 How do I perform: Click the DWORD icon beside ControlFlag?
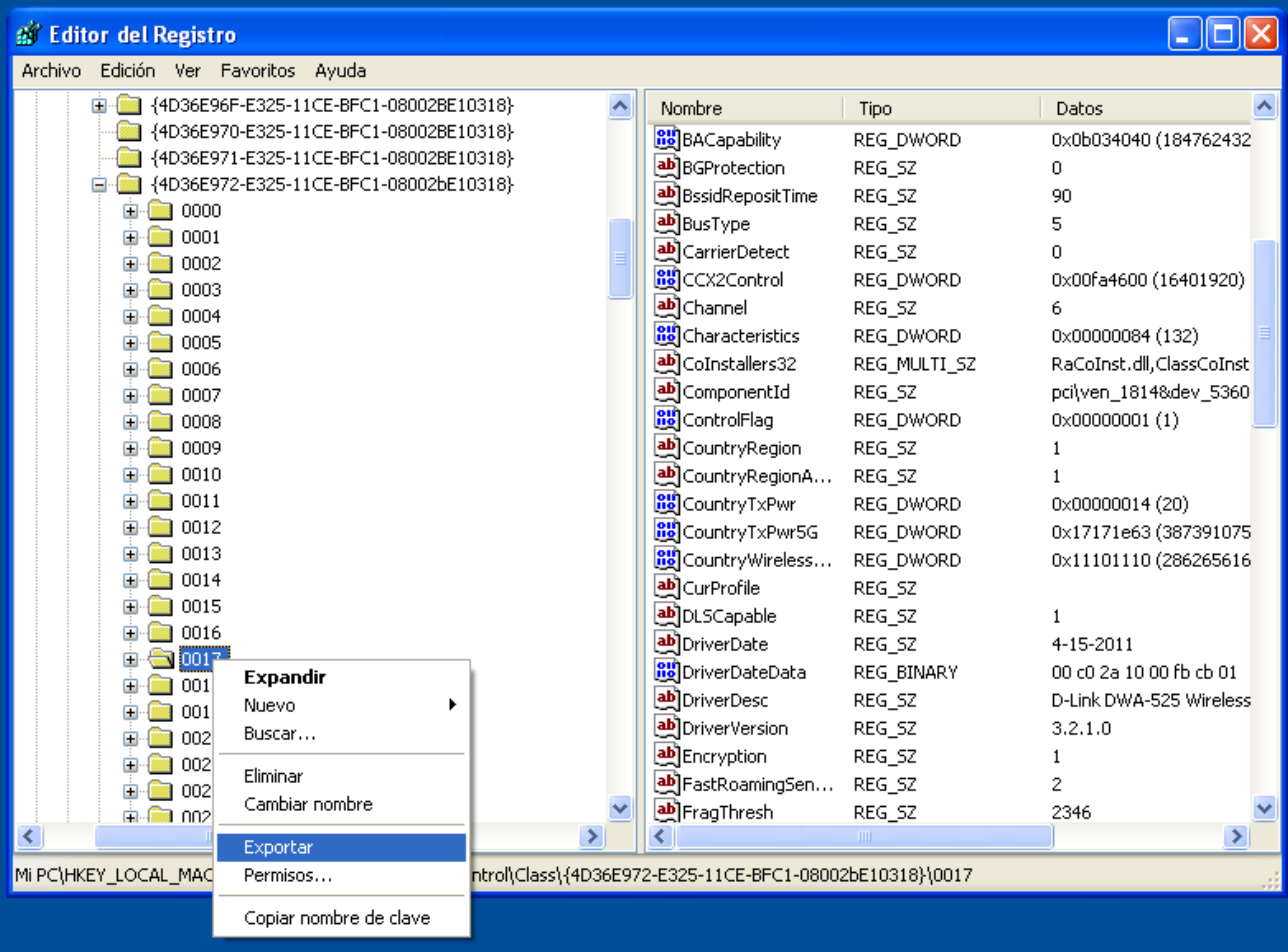pyautogui.click(x=666, y=418)
